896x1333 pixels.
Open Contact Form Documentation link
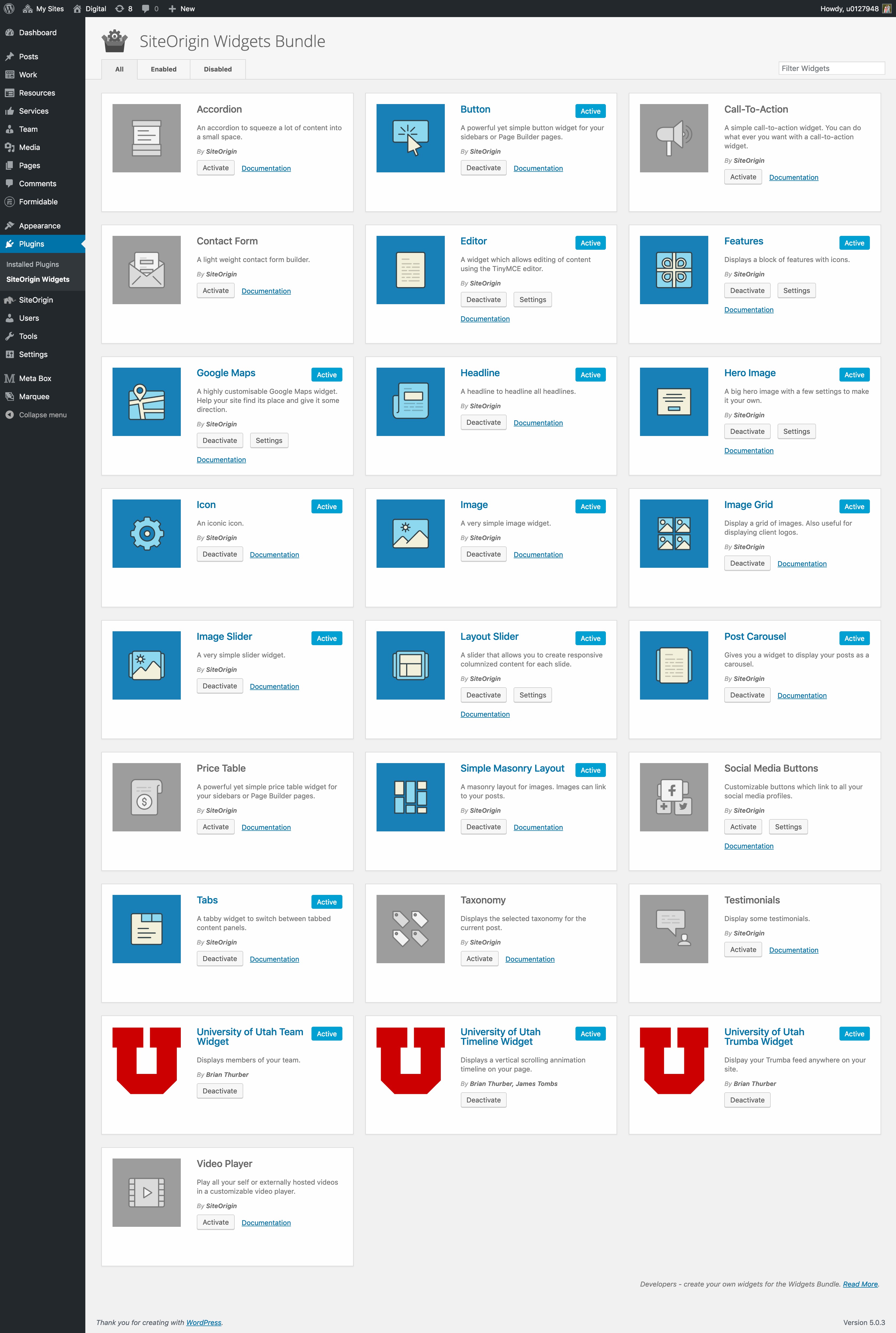266,291
